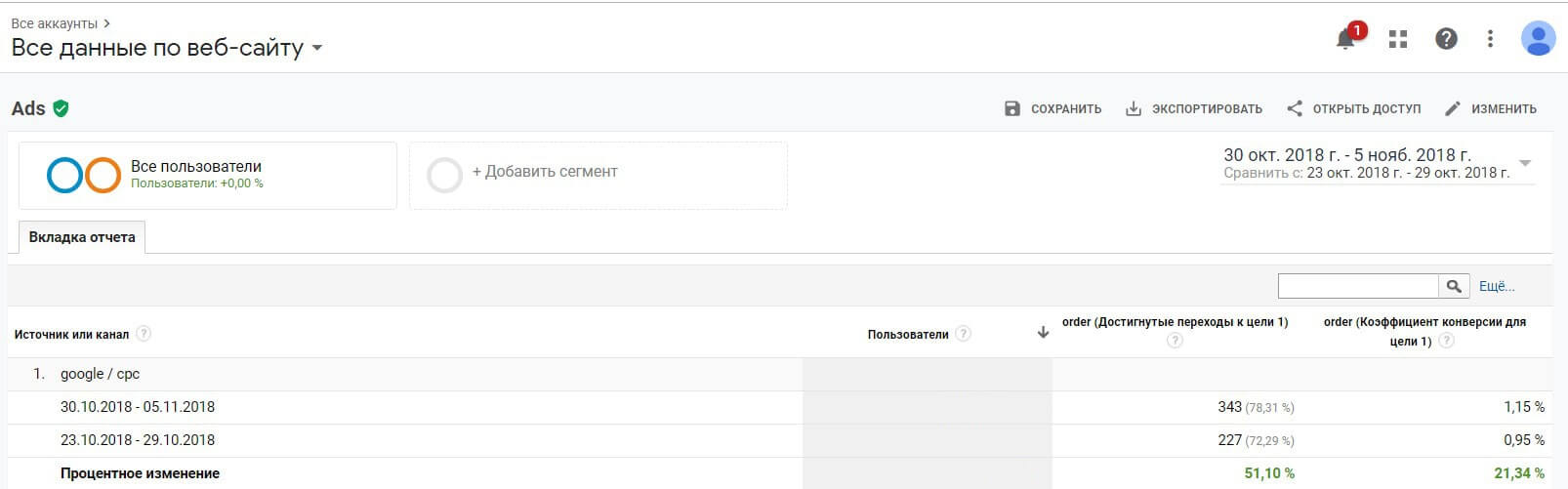Export the report via Экспортировать
This screenshot has width=1568, height=489.
(x=1193, y=109)
